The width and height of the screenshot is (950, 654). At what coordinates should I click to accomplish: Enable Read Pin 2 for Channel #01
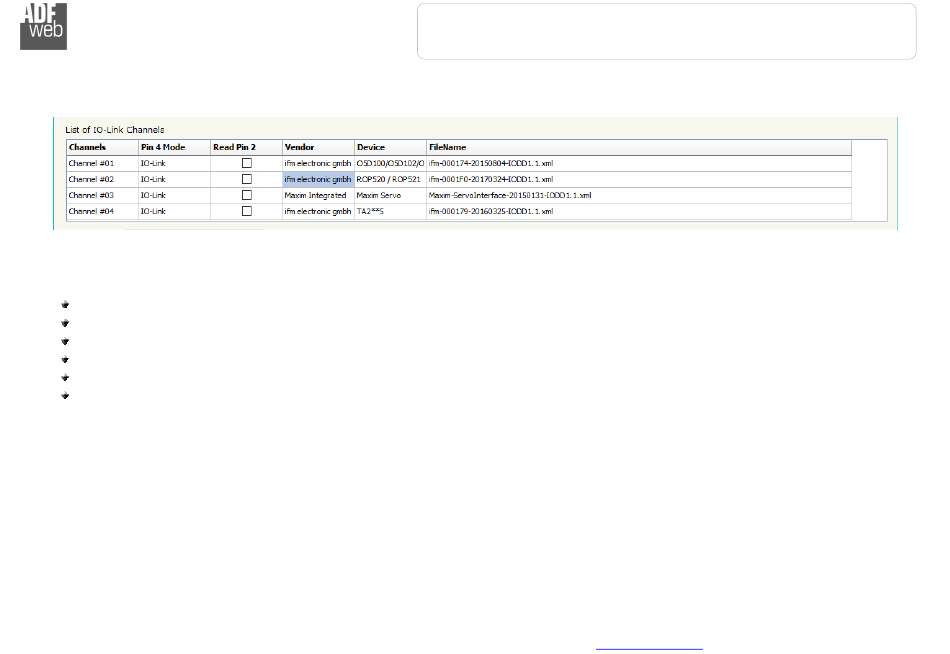(x=246, y=162)
